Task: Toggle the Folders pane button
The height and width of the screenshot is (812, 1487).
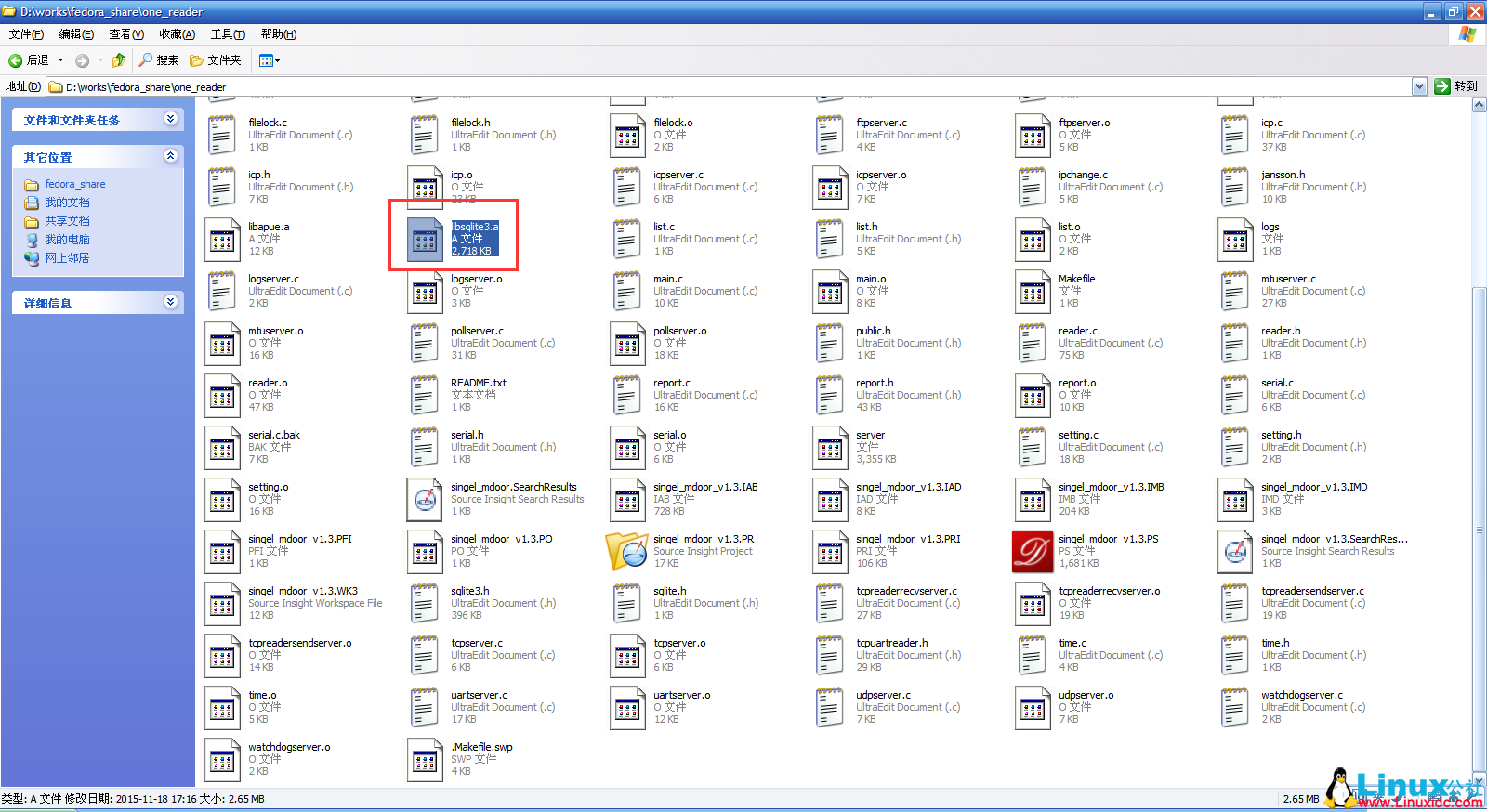Action: pos(215,60)
